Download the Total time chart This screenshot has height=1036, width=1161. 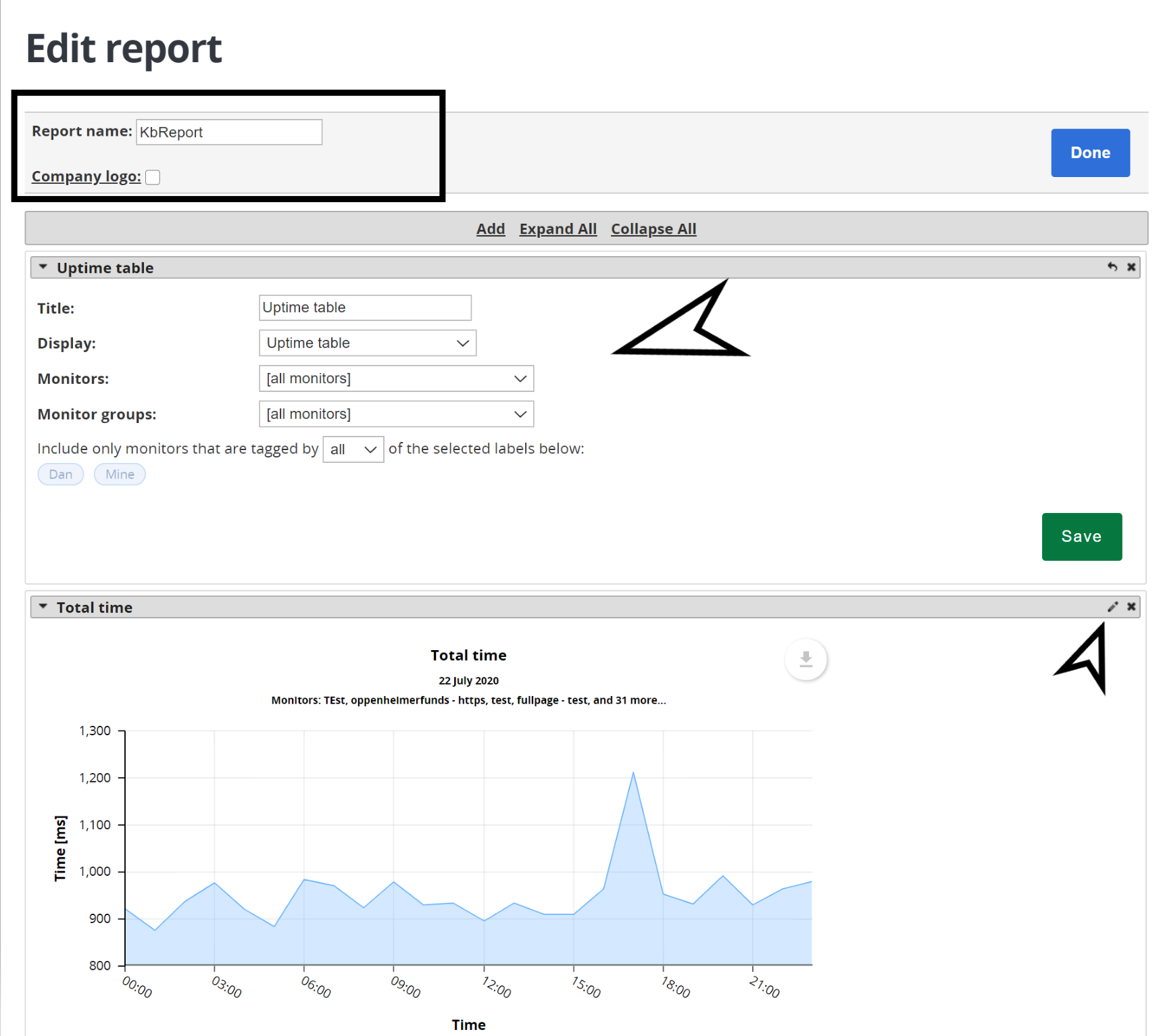pos(806,659)
